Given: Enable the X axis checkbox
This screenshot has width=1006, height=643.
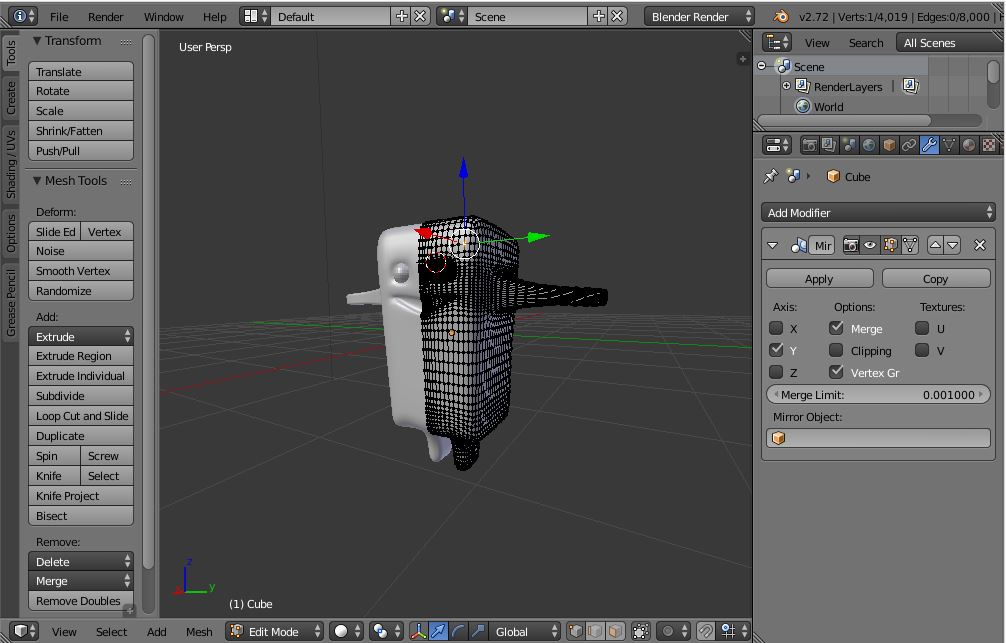Looking at the screenshot, I should (x=776, y=329).
